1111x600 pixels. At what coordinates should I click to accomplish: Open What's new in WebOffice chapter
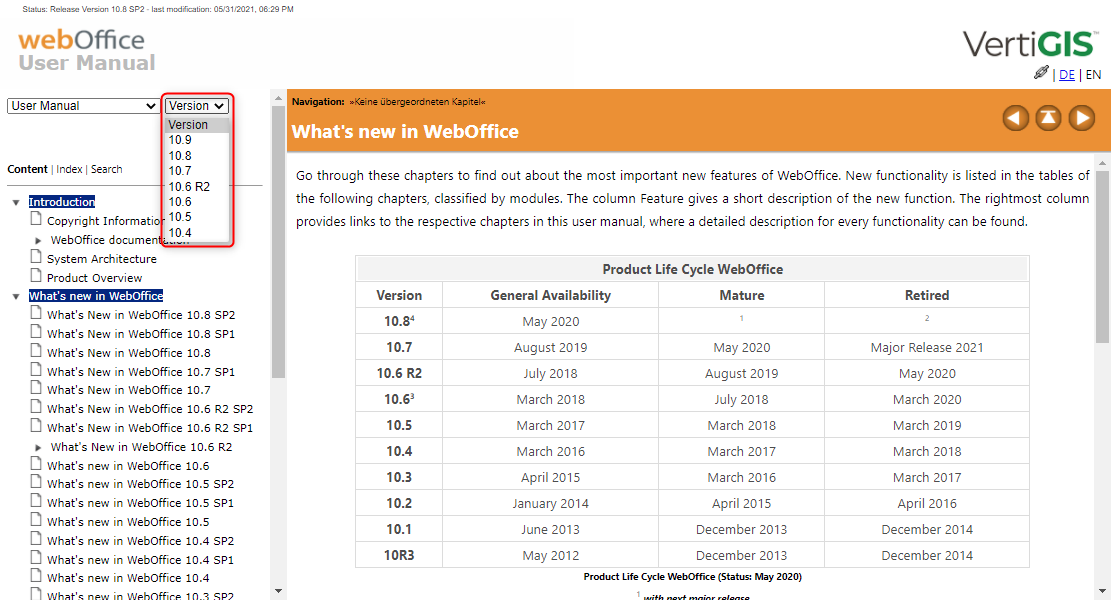tap(96, 295)
